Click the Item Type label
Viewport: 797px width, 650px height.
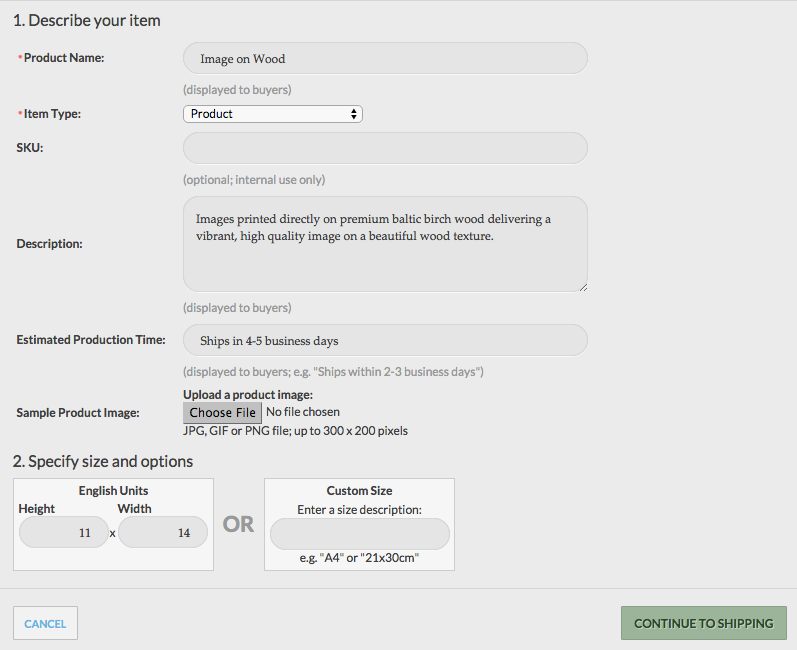[52, 114]
